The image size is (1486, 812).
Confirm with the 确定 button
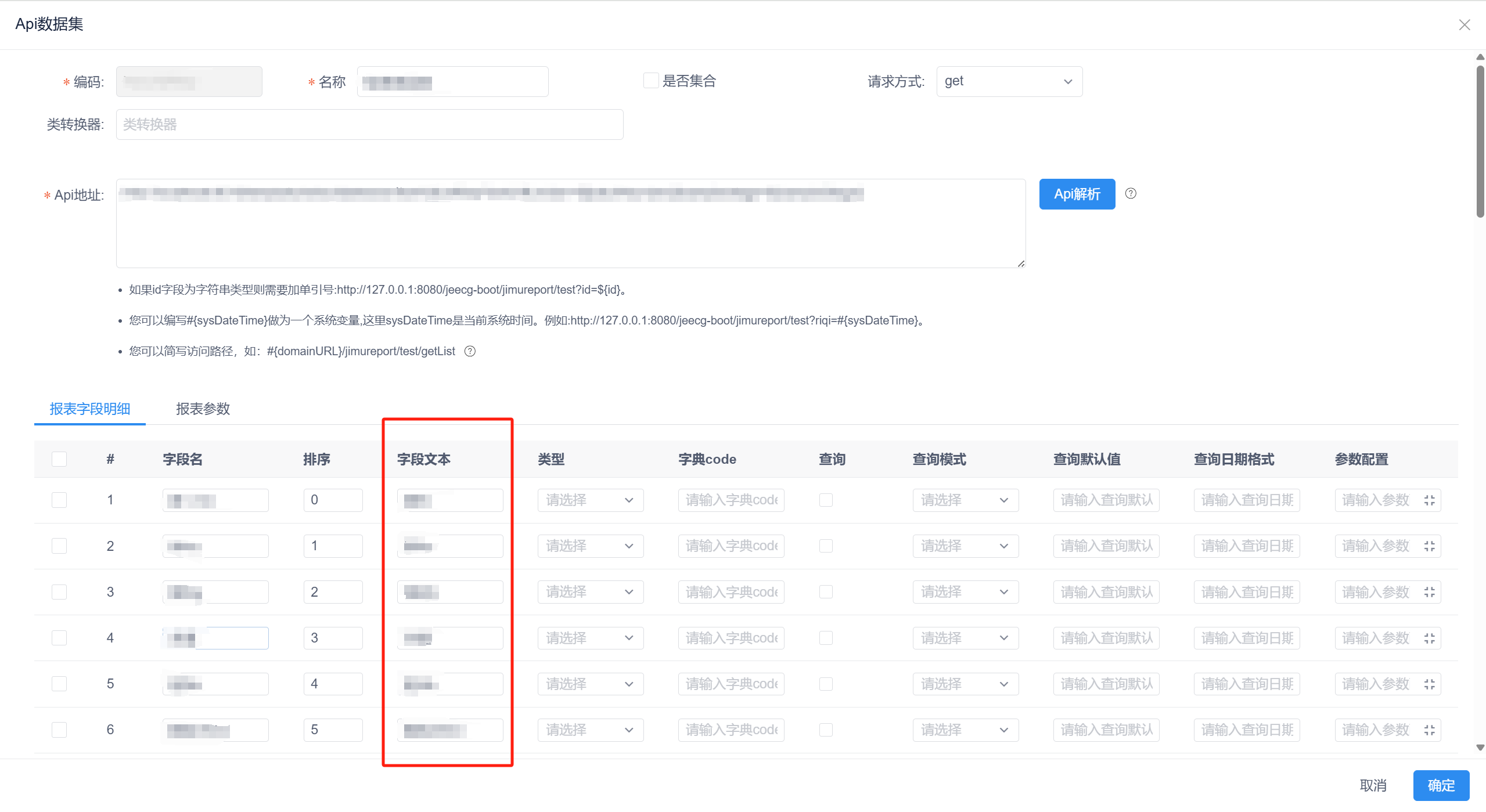click(x=1441, y=785)
